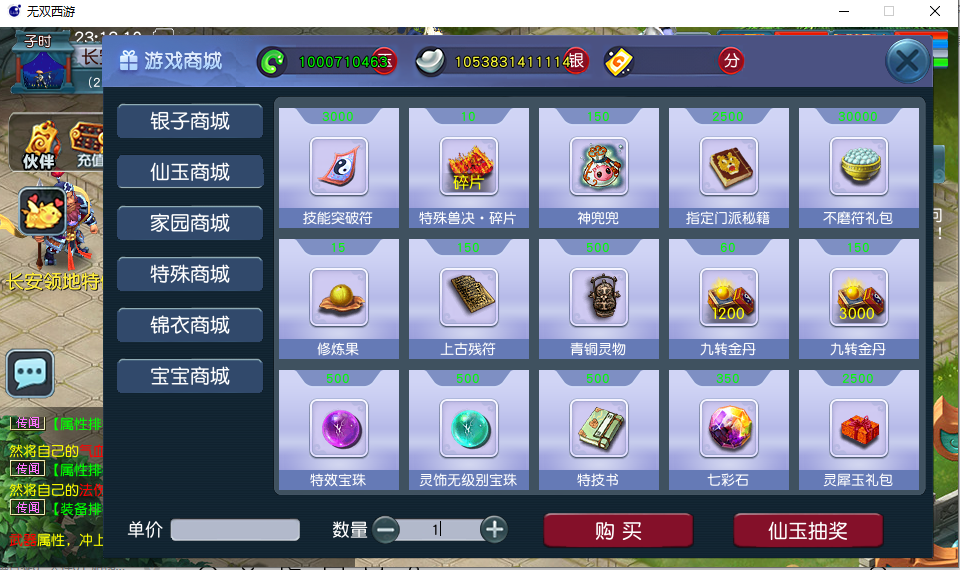Choose the 灵犀玉礼包 gift box
The height and width of the screenshot is (570, 960).
click(858, 428)
